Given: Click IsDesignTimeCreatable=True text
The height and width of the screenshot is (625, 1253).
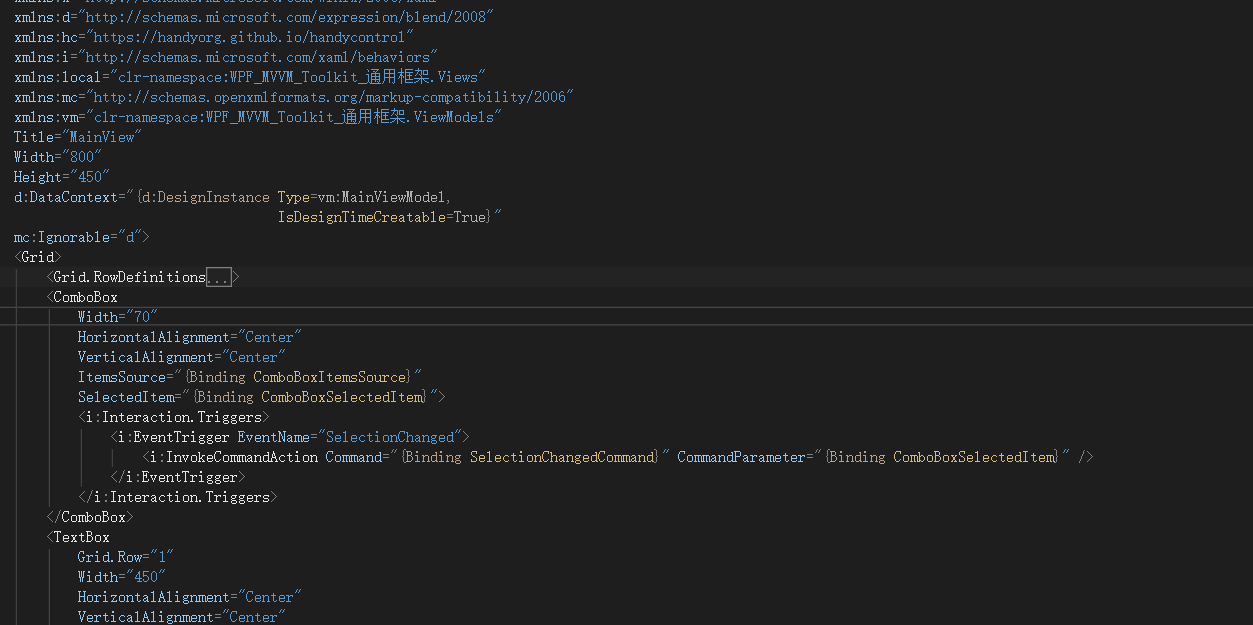Looking at the screenshot, I should [381, 217].
